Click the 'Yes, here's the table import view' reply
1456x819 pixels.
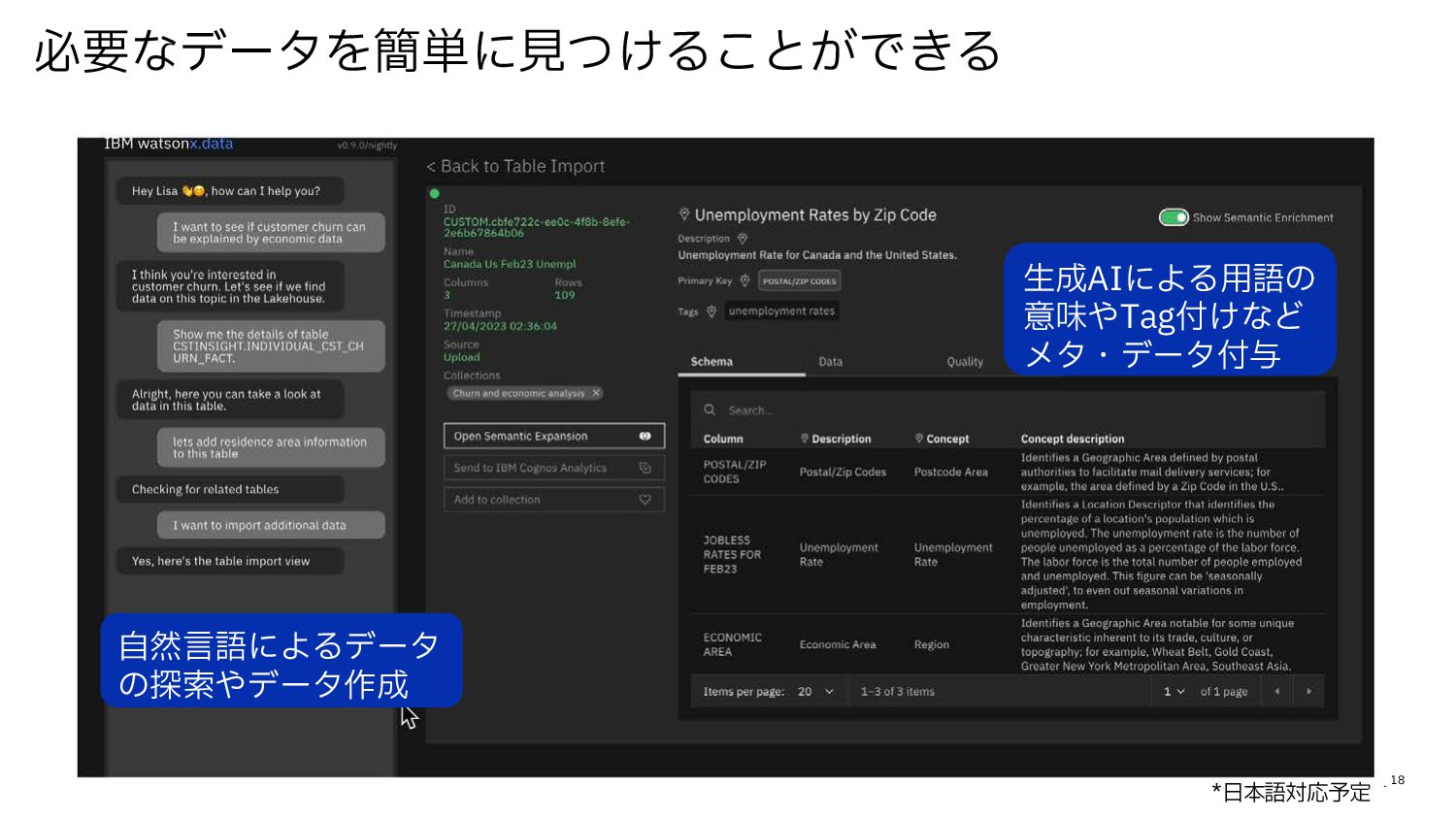(x=230, y=561)
